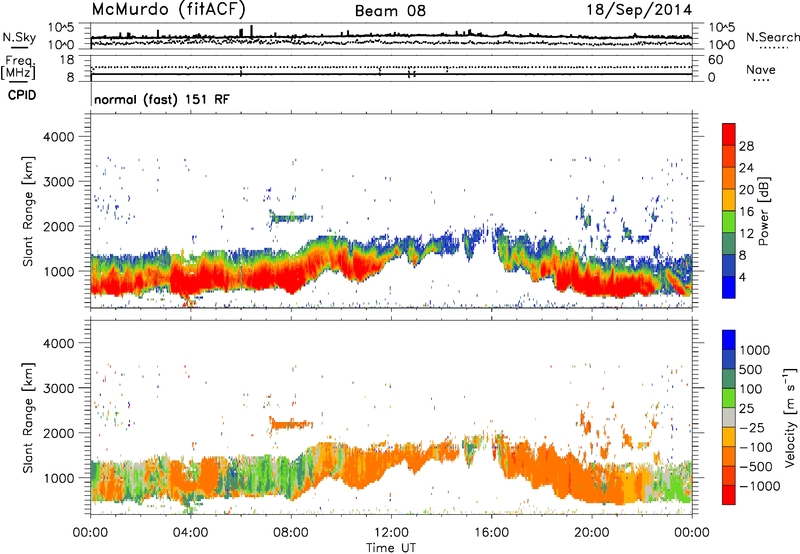Image resolution: width=800 pixels, height=554 pixels.
Task: Click the red bottom velocity colorbar segment
Action: [729, 495]
